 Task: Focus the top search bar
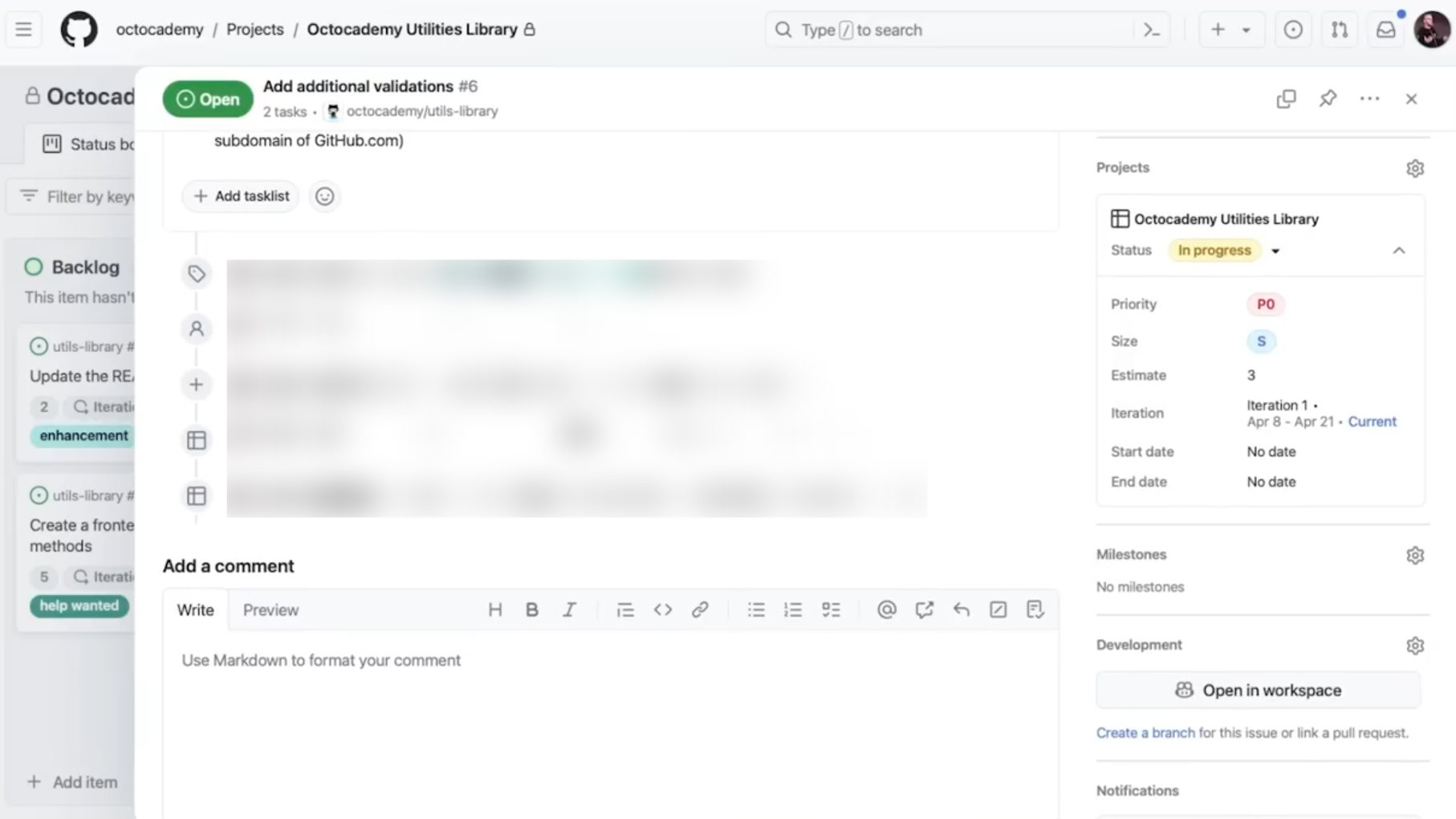967,30
